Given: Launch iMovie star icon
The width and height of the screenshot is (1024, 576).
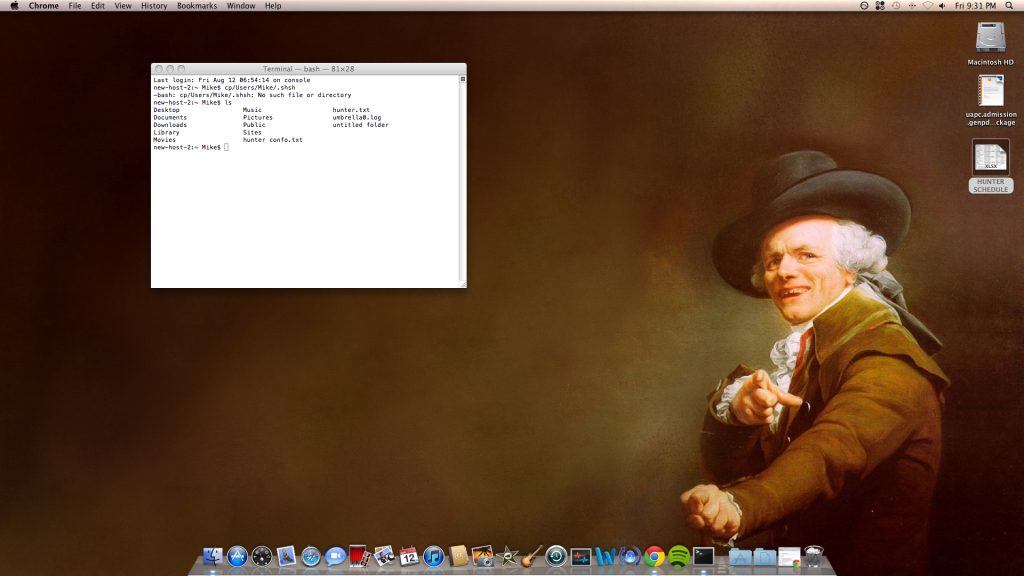Looking at the screenshot, I should 507,556.
